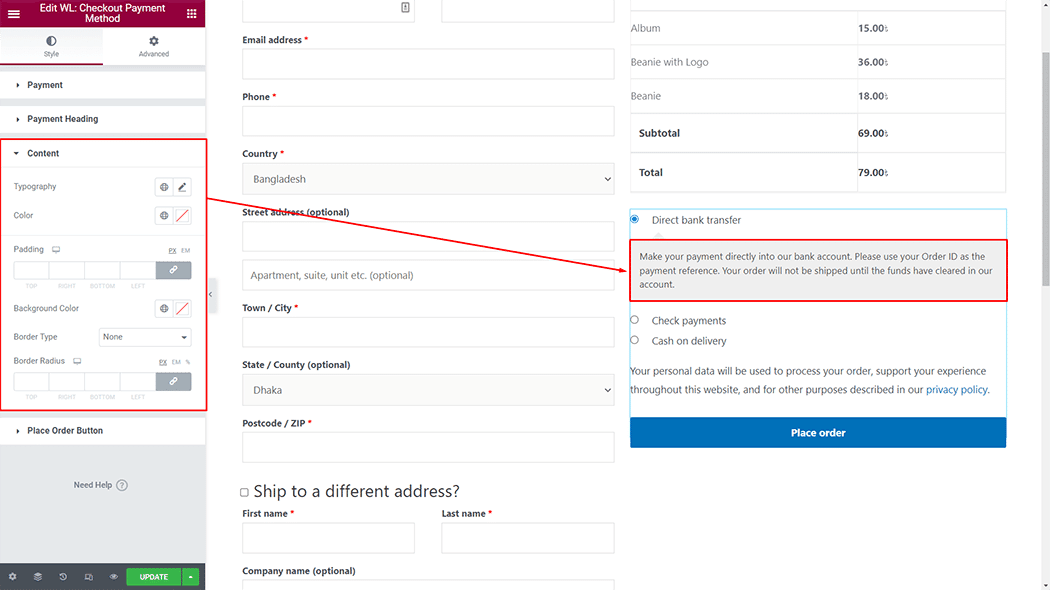
Task: Click the padding link values icon
Action: click(173, 270)
